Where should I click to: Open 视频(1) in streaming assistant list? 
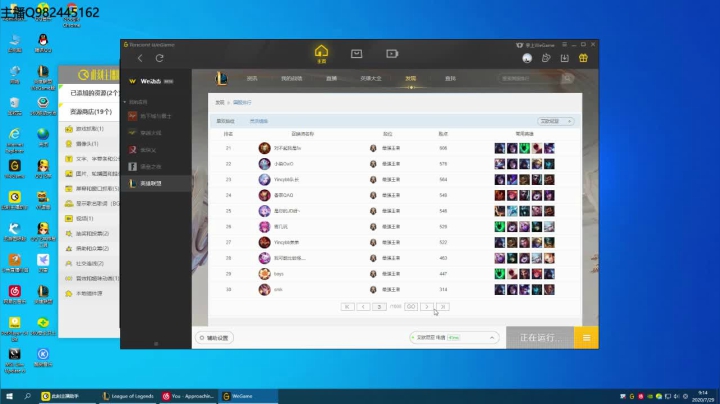[x=85, y=219]
